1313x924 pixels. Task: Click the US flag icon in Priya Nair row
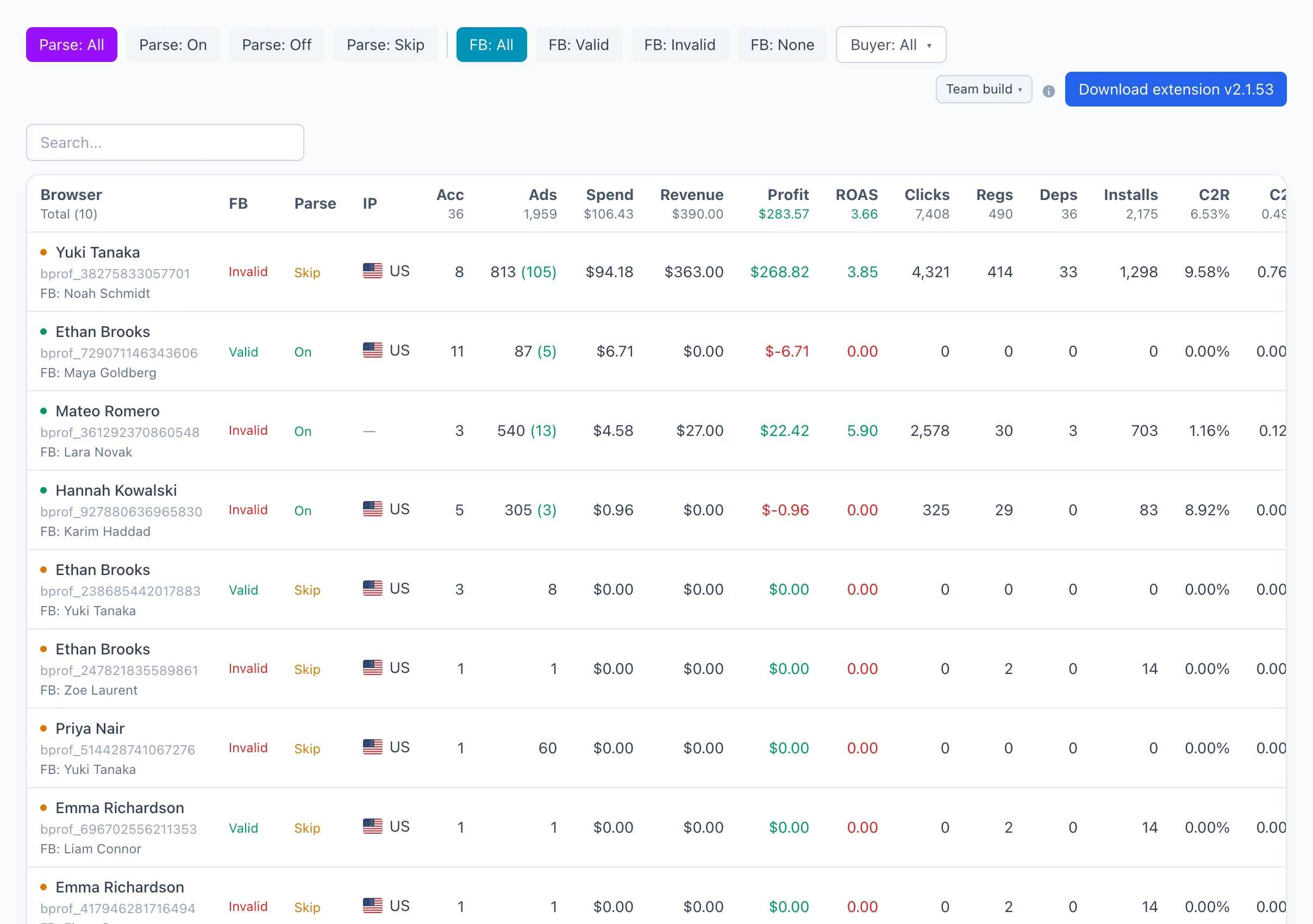[372, 747]
